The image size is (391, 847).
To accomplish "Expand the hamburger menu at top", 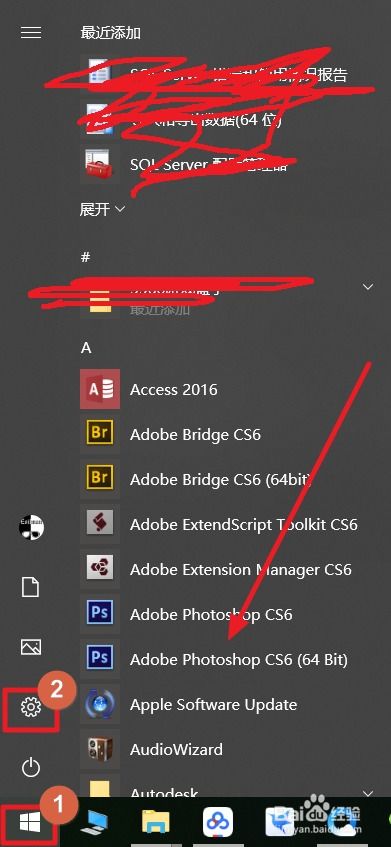I will pyautogui.click(x=31, y=33).
